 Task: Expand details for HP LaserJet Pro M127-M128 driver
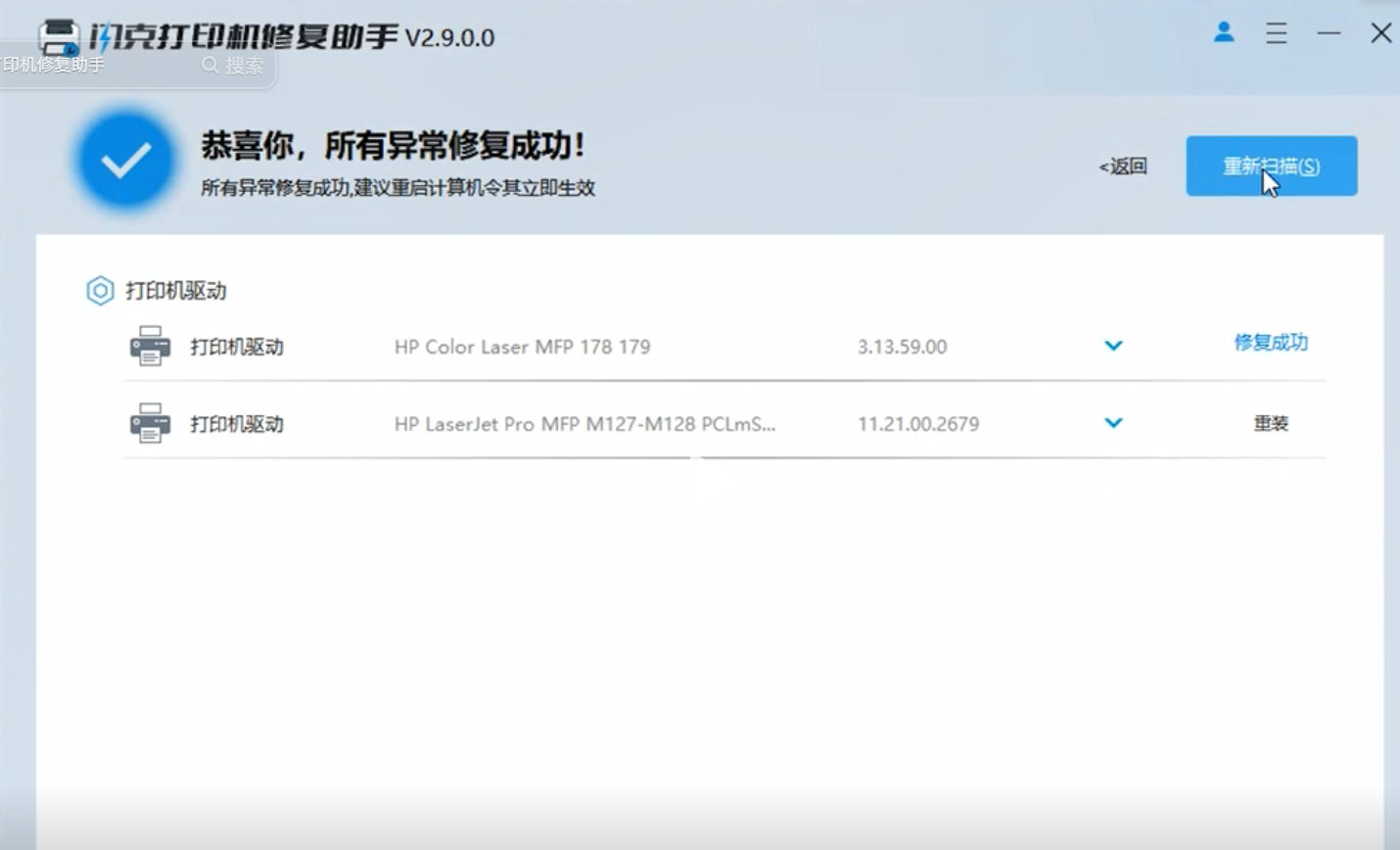pos(1112,423)
